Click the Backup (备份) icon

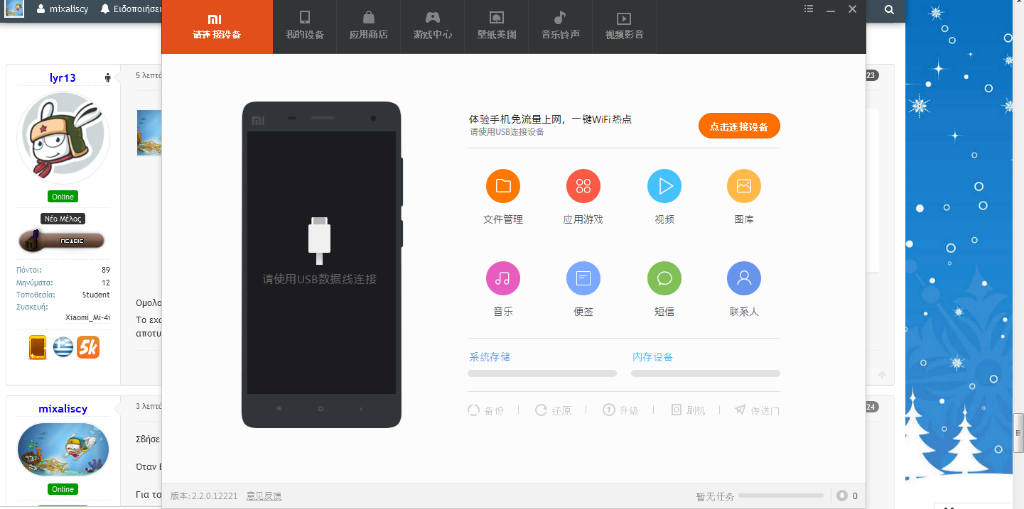tap(474, 410)
